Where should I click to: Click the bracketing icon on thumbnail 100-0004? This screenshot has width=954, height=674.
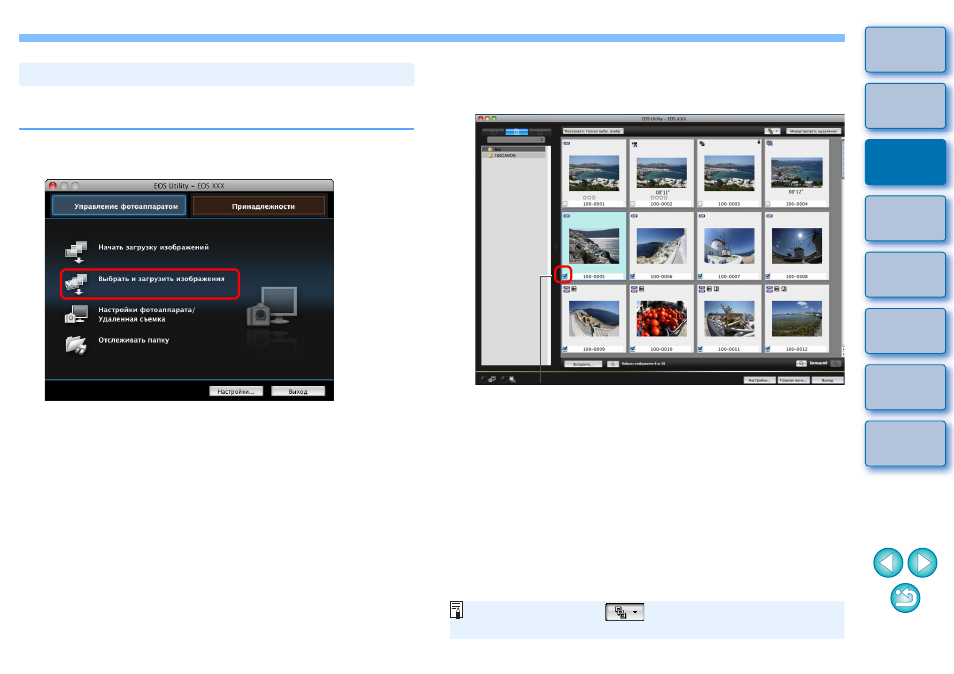coord(770,144)
